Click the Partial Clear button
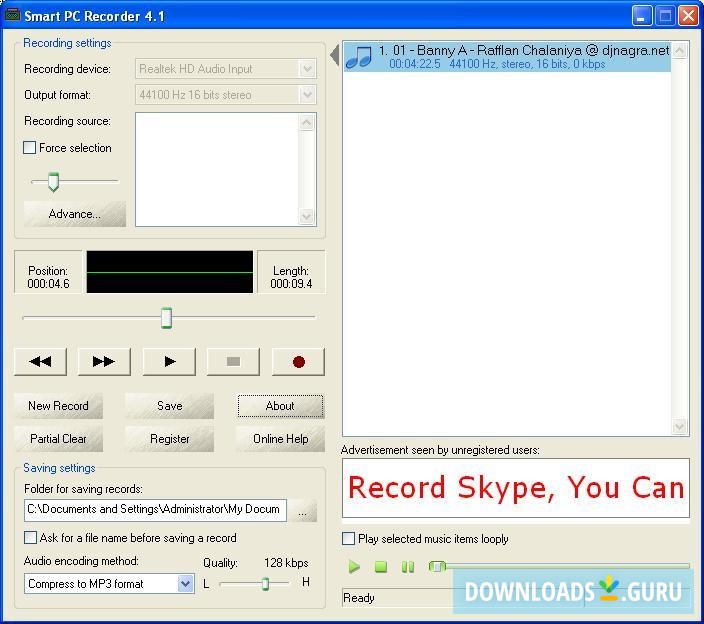 [58, 439]
